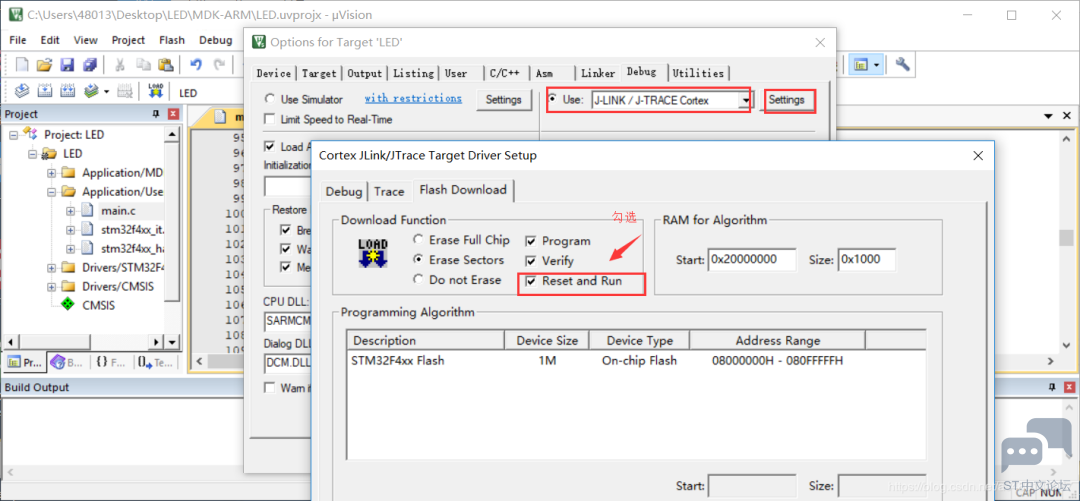Select the Use Simulator radio button

click(269, 99)
